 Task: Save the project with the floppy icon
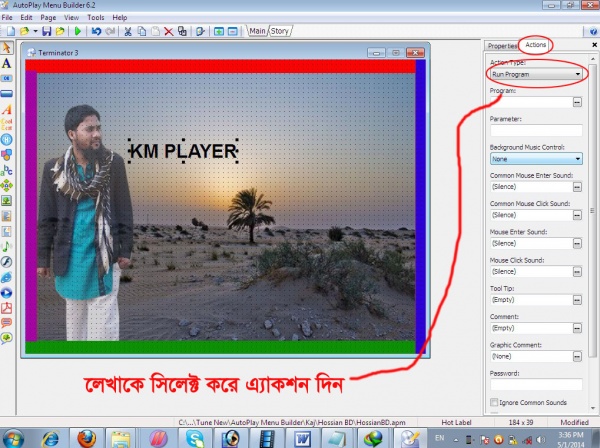click(46, 31)
